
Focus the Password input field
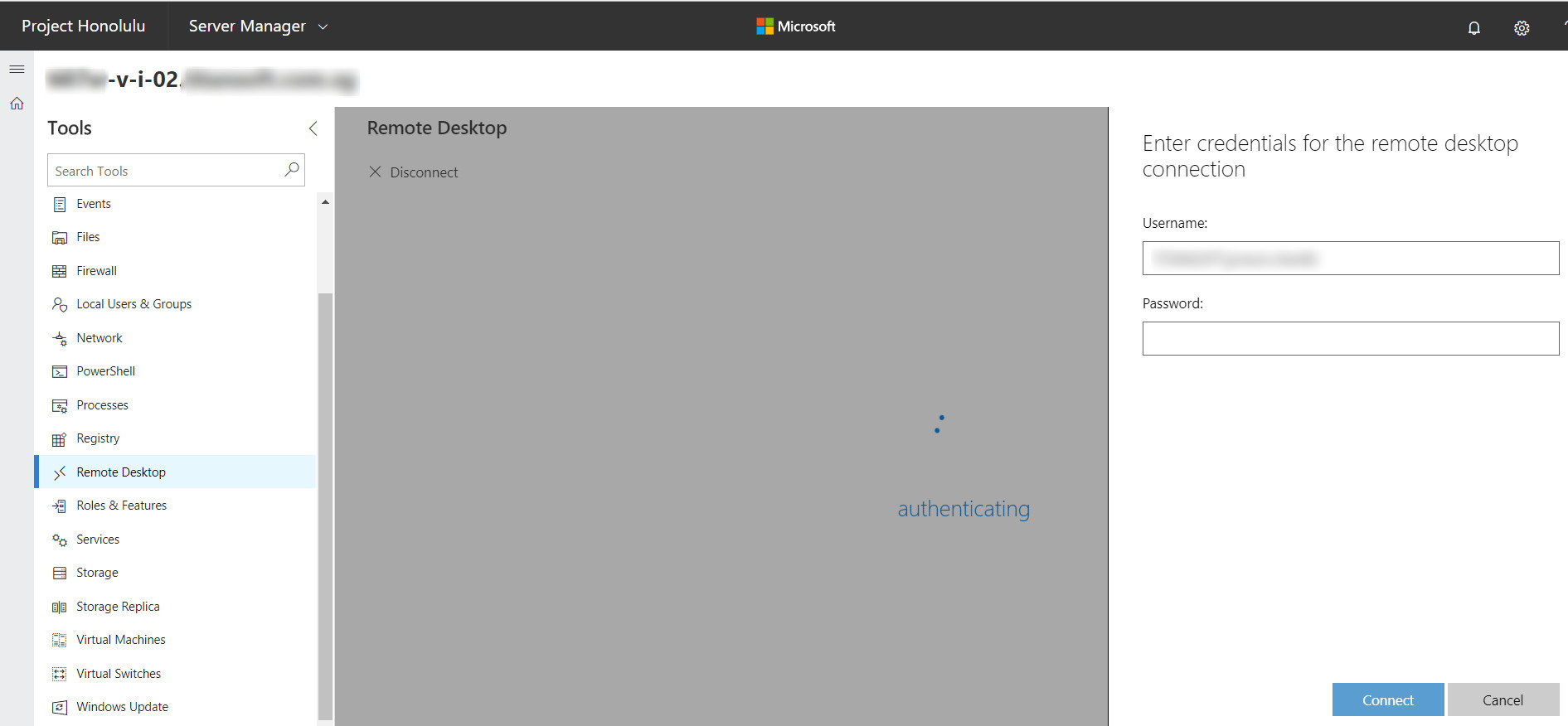coord(1350,339)
